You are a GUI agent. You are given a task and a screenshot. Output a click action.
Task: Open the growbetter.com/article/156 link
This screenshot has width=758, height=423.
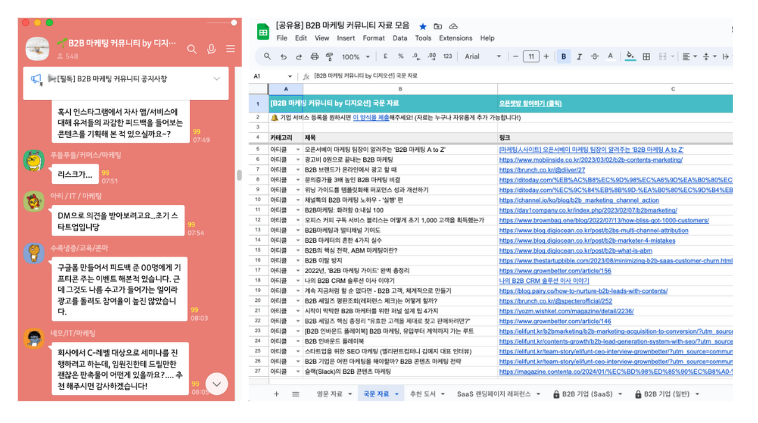pos(555,271)
